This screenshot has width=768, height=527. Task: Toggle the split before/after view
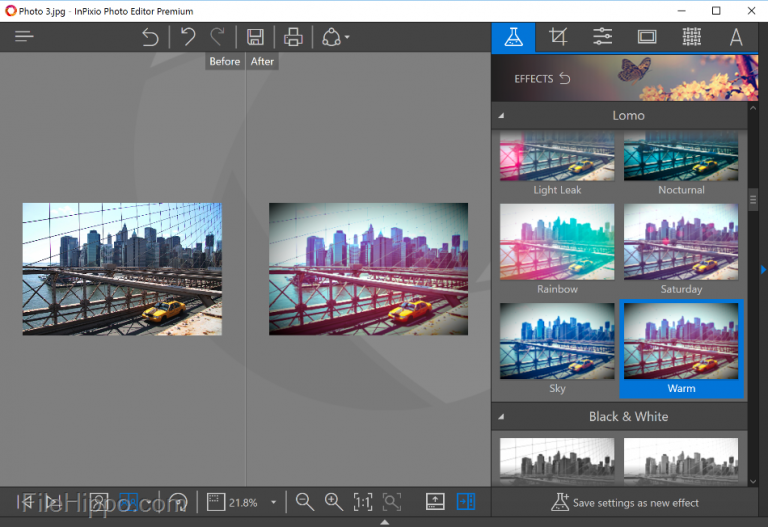point(129,502)
